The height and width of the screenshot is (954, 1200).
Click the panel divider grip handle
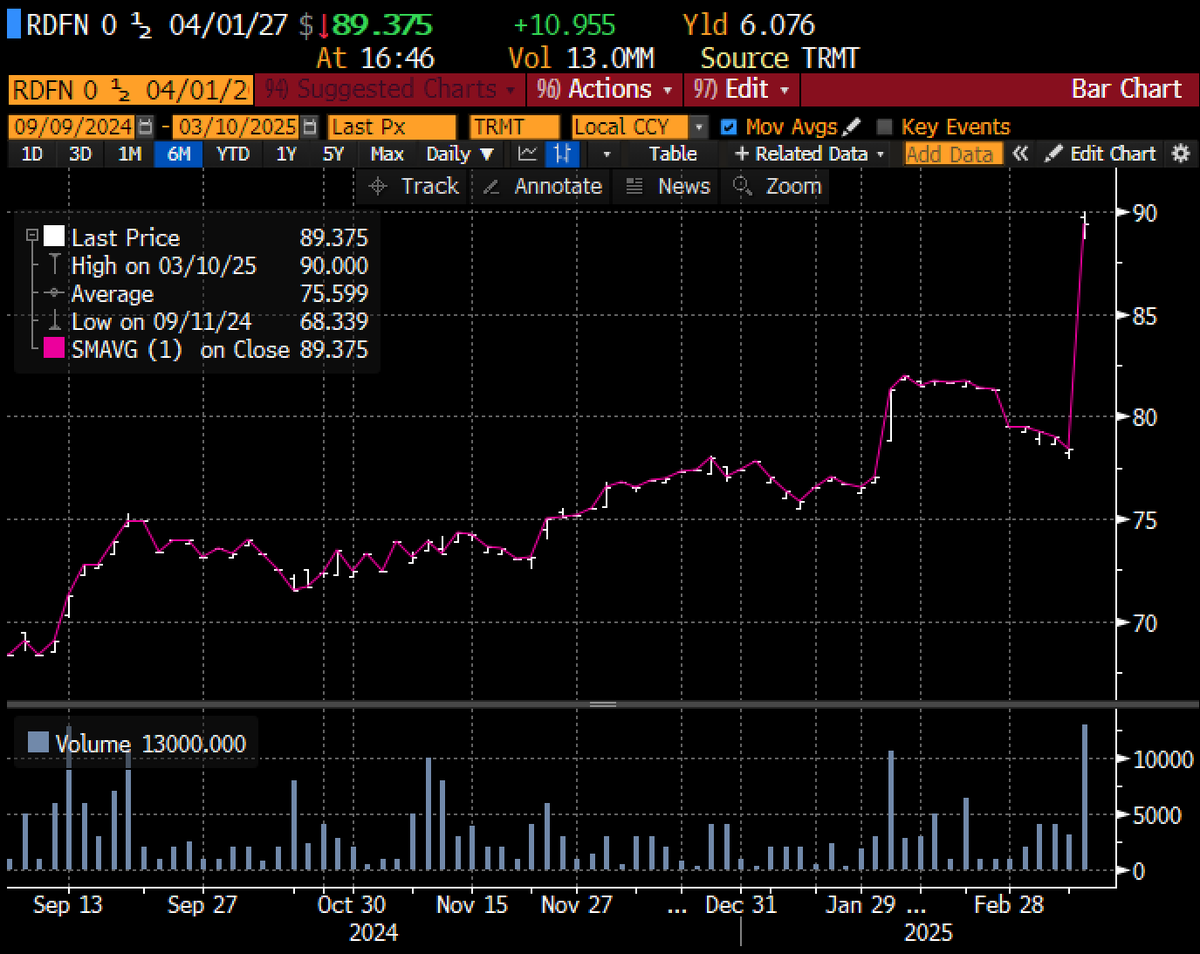point(603,705)
